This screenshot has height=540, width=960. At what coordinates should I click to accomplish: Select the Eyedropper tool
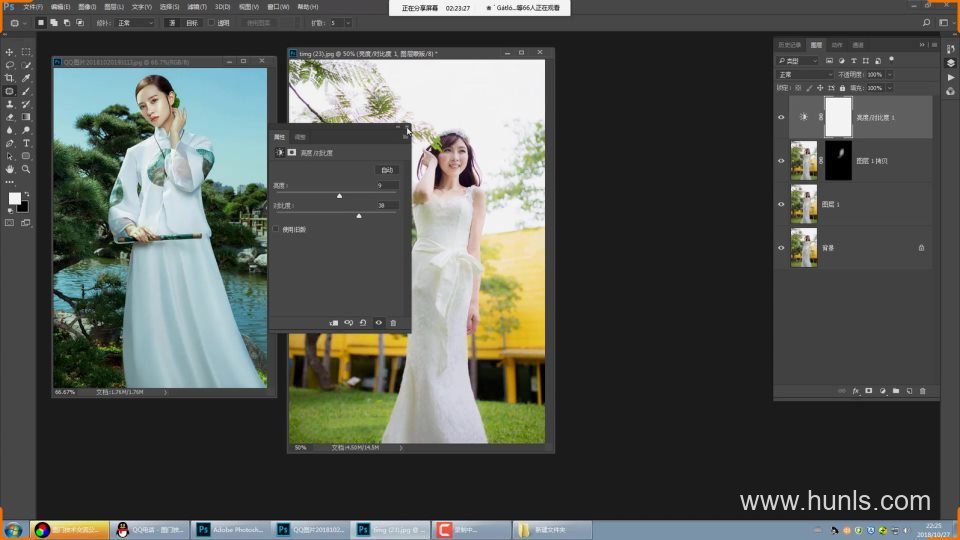point(26,78)
